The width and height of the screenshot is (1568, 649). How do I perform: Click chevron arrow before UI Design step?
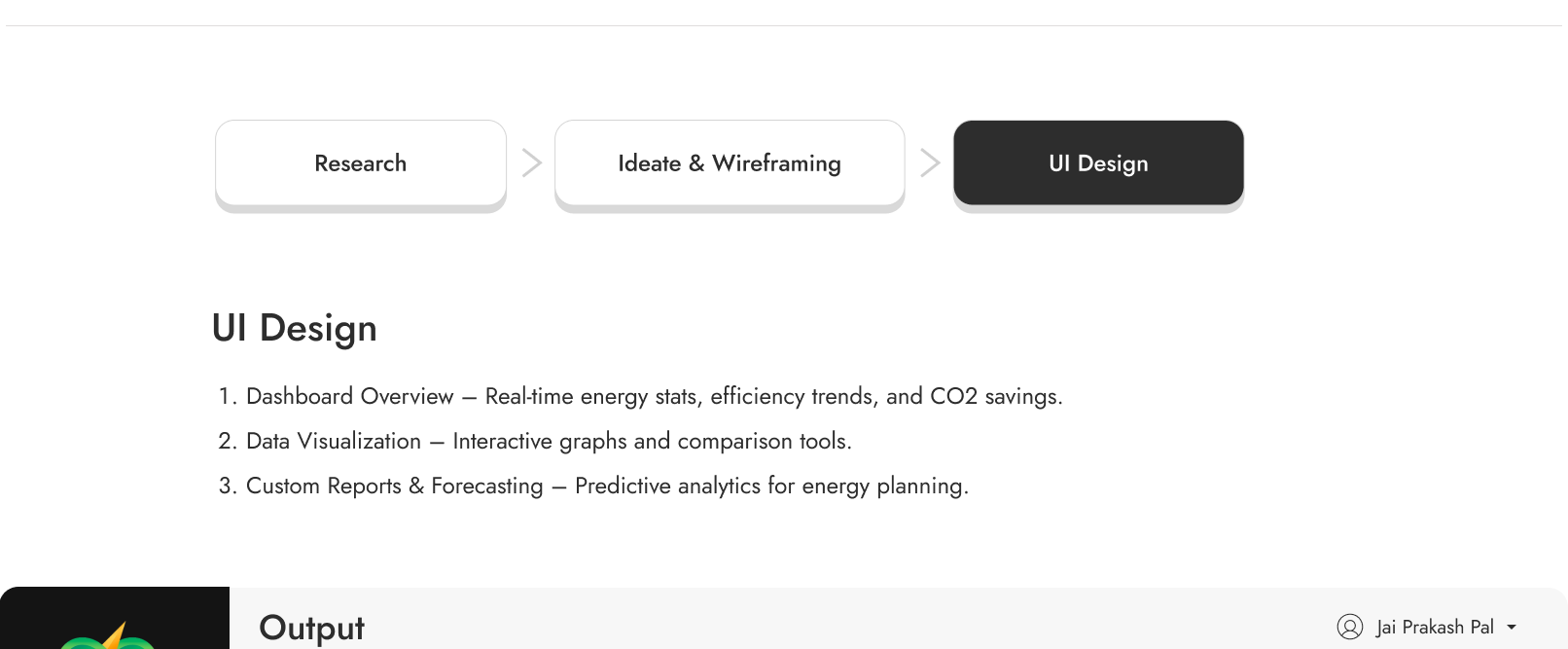click(x=930, y=162)
